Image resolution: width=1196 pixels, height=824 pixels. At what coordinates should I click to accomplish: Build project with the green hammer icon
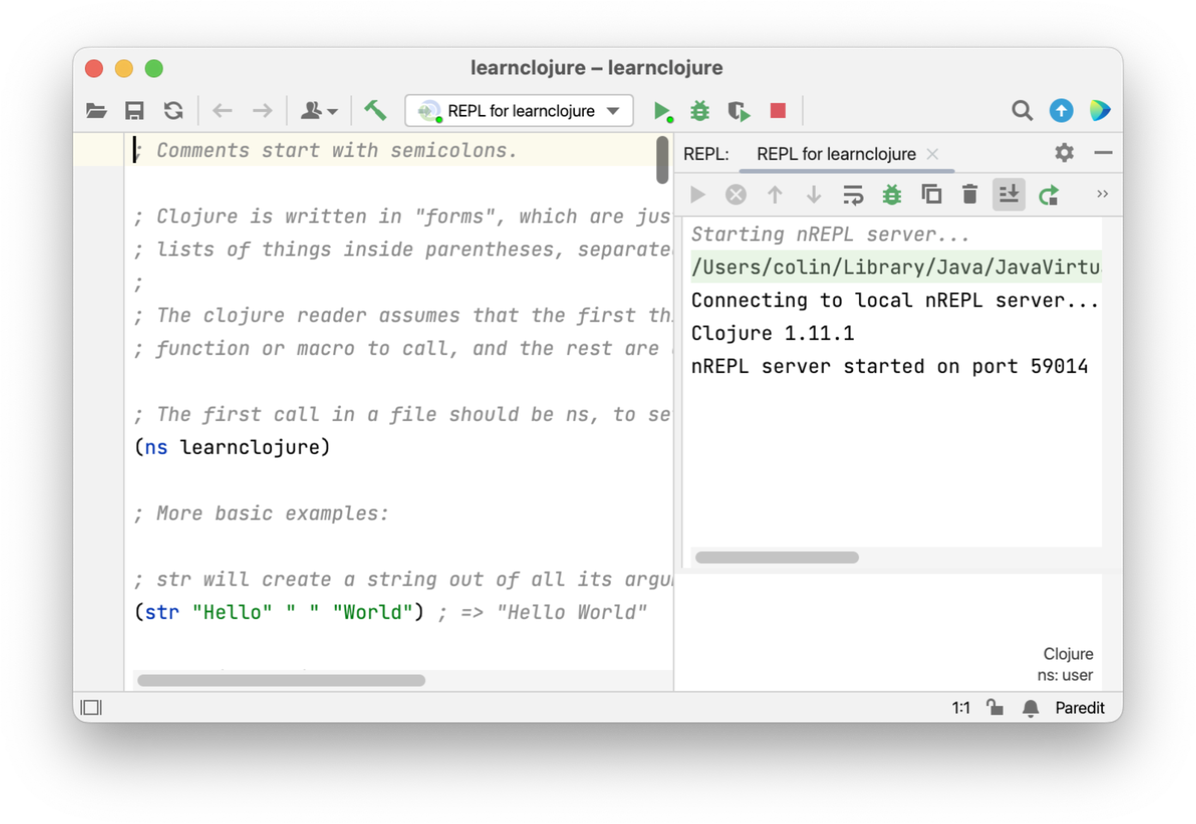(x=375, y=111)
